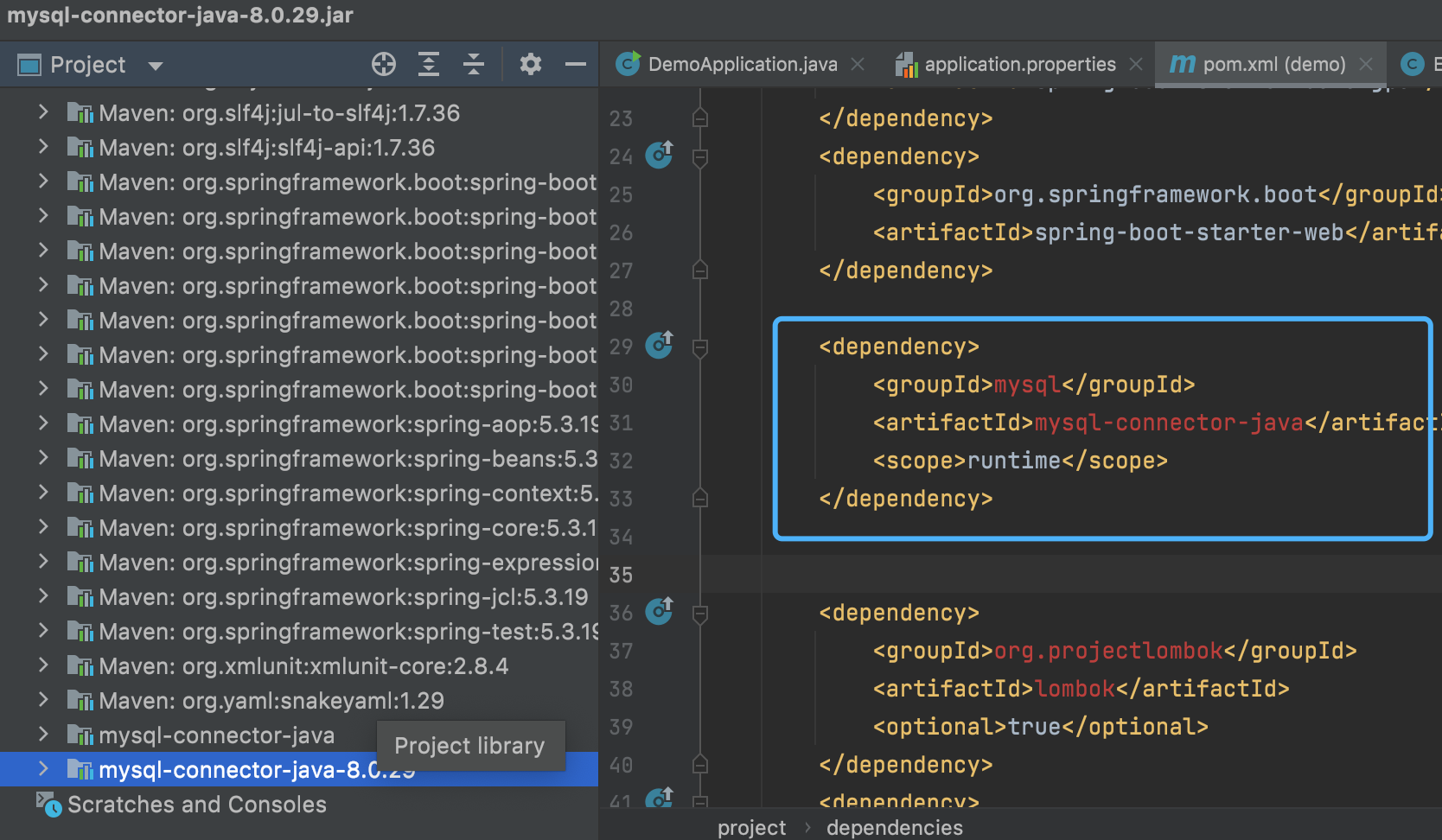The image size is (1442, 840).
Task: Hide the Project tool window with minus icon
Action: point(576,64)
